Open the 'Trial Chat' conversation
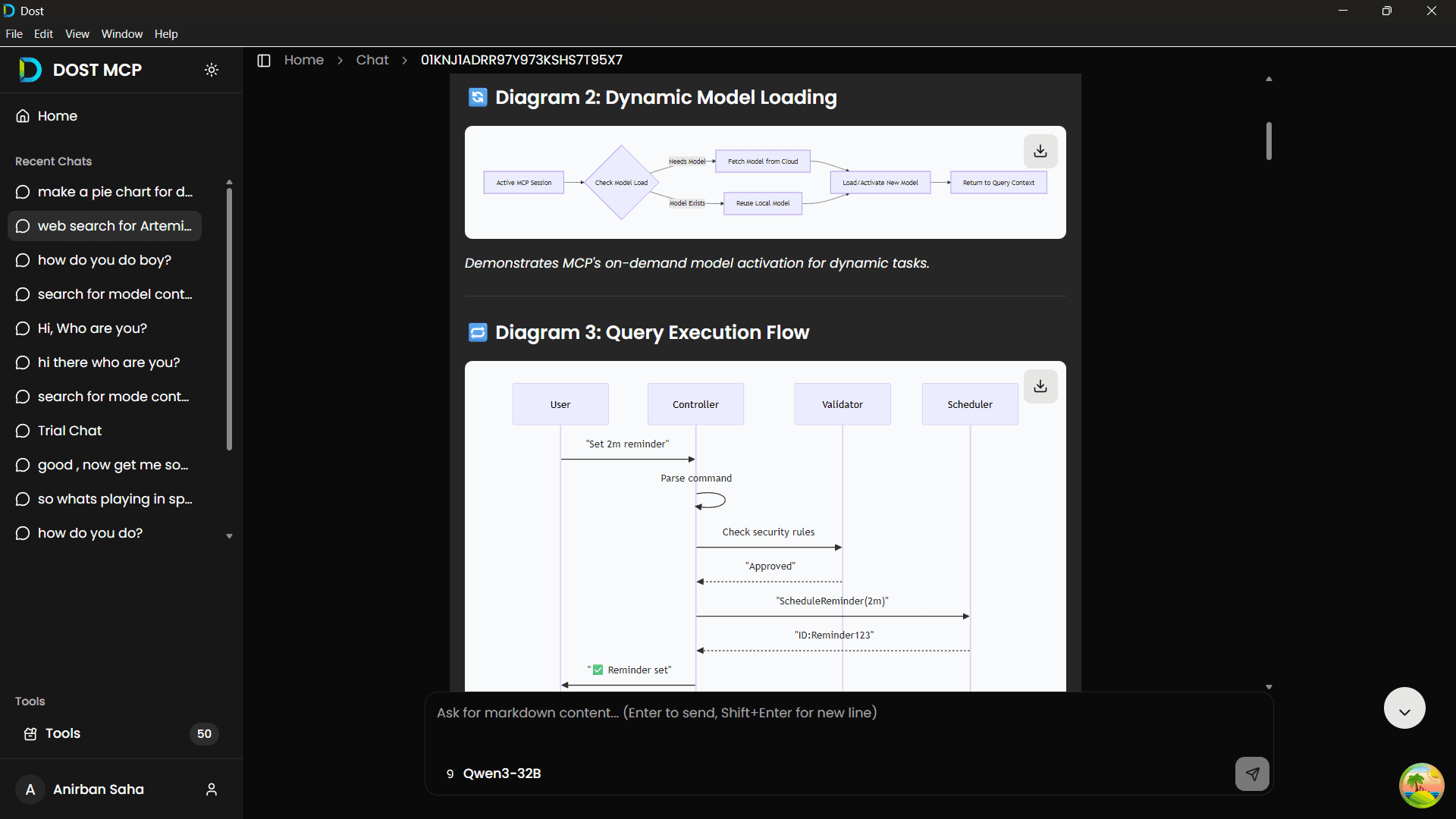 pyautogui.click(x=105, y=431)
